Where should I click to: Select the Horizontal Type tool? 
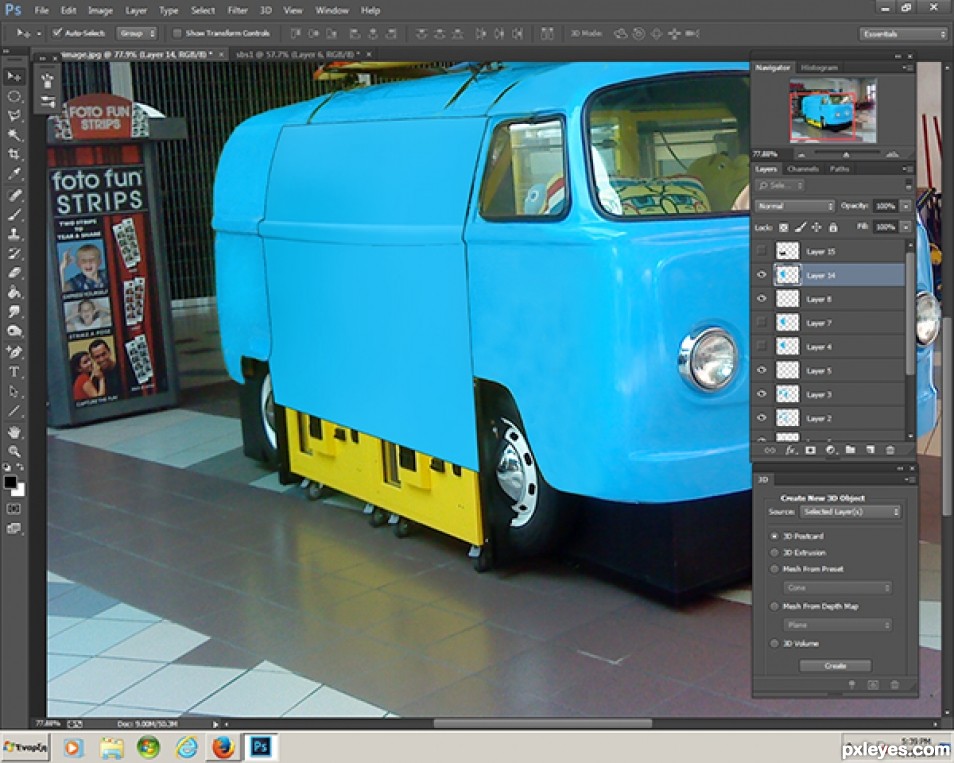tap(13, 372)
